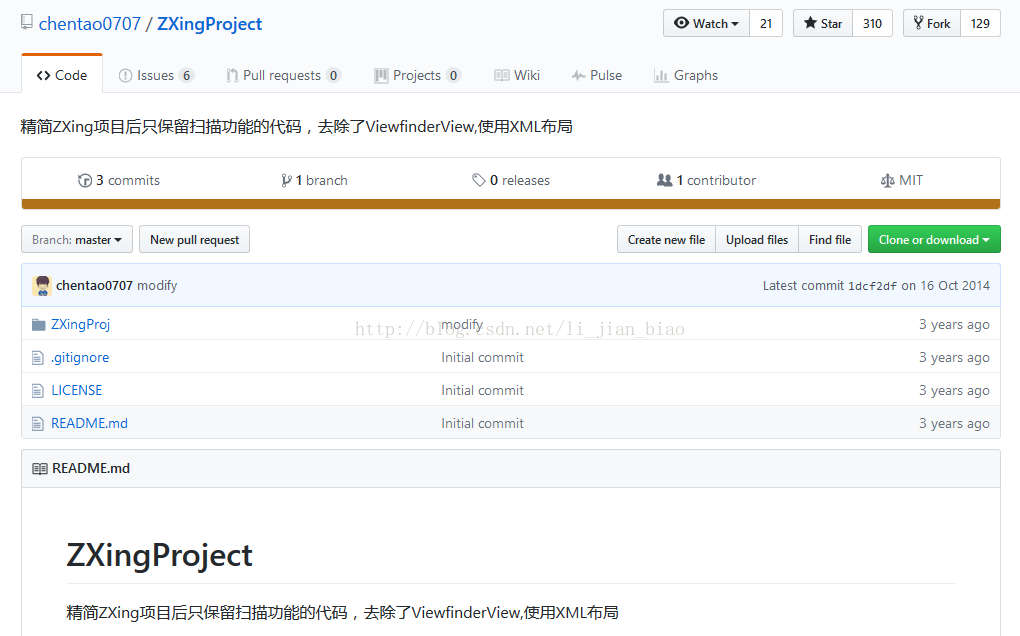View the 3 commits history

tap(119, 180)
